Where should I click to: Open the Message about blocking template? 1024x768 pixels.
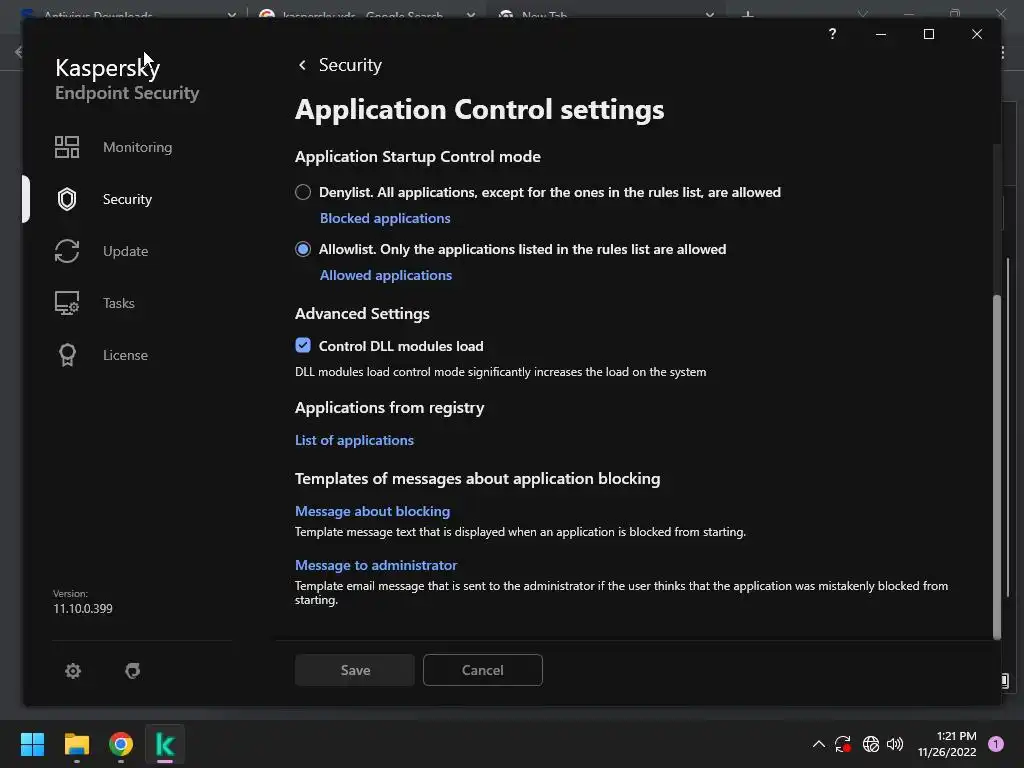point(372,511)
